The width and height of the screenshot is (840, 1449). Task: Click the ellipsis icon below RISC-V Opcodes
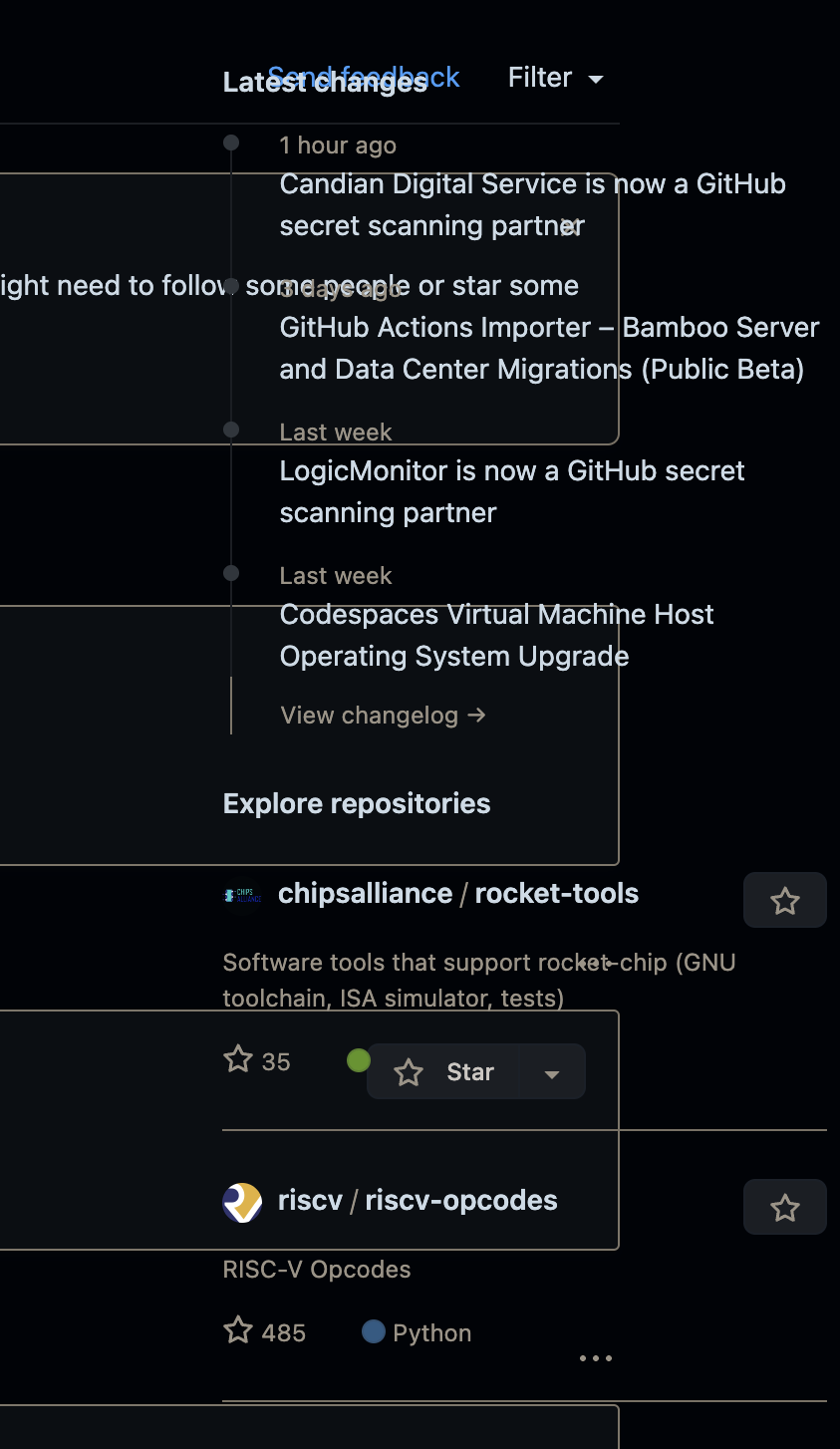595,1357
